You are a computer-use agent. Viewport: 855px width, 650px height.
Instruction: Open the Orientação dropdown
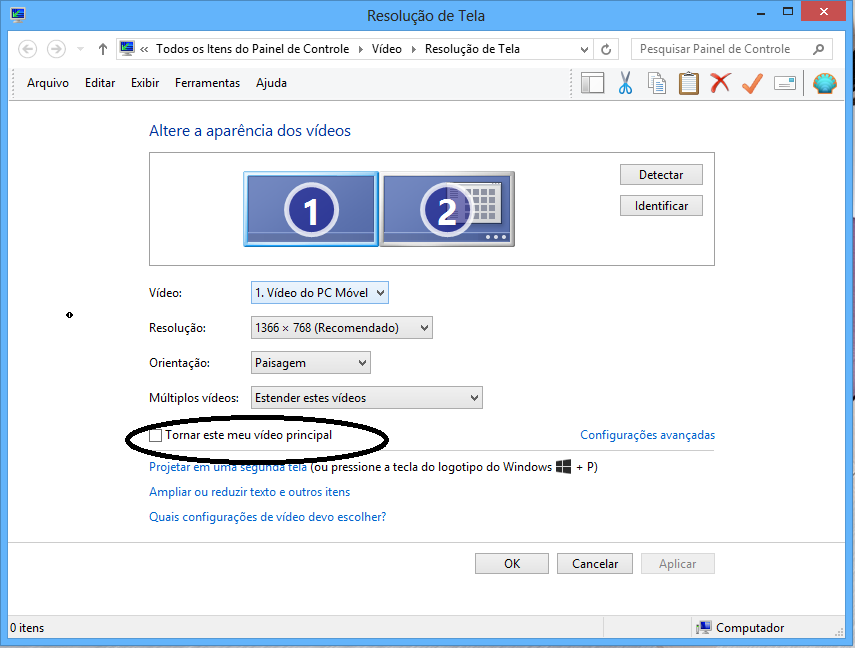point(310,363)
